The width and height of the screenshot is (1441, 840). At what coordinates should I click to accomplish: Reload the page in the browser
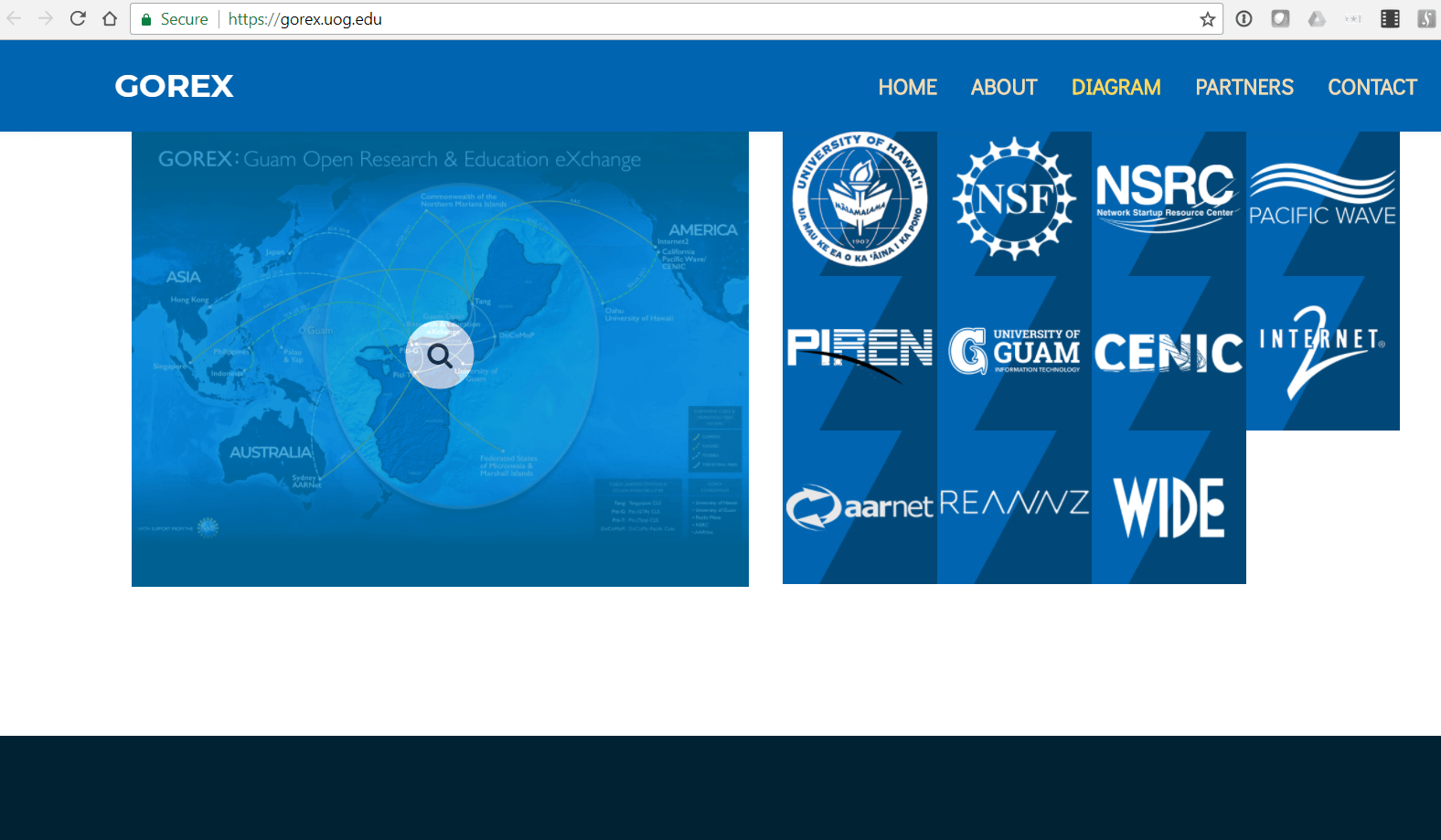pos(78,19)
